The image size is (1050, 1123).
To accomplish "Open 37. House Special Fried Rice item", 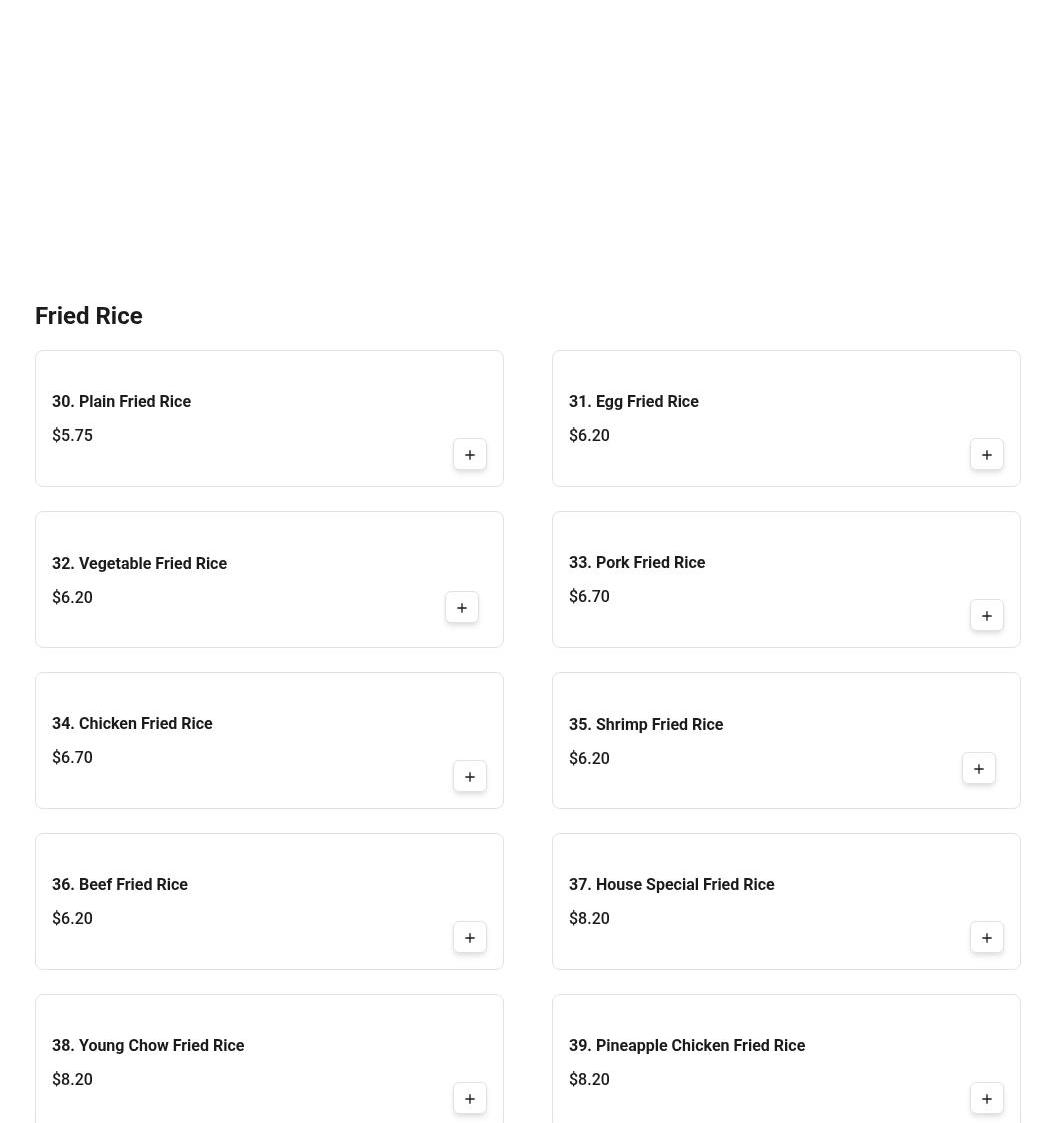I will coord(671,885).
